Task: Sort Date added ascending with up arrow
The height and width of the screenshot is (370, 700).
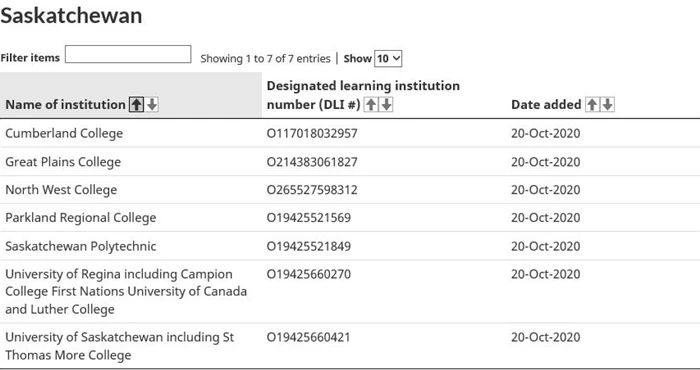Action: point(592,104)
